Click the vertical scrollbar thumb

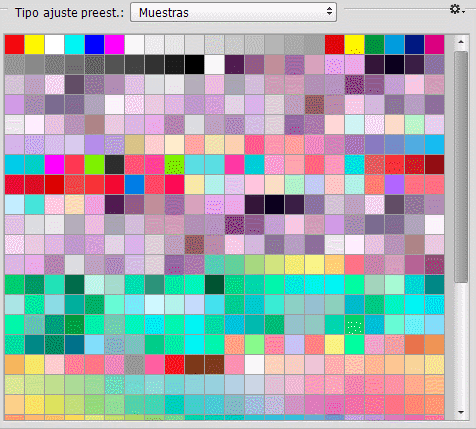461,167
